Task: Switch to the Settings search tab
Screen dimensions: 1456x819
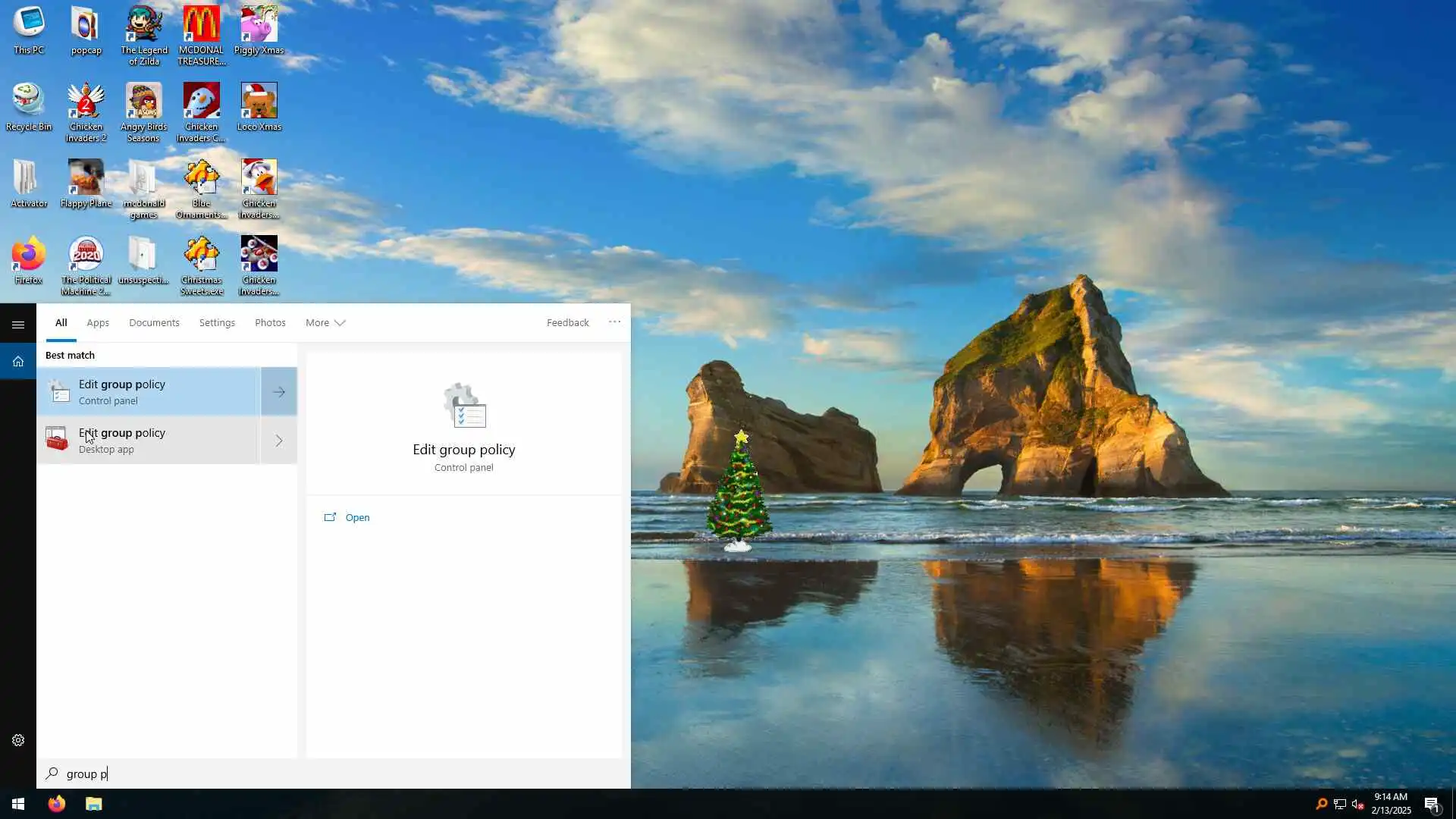Action: 217,323
